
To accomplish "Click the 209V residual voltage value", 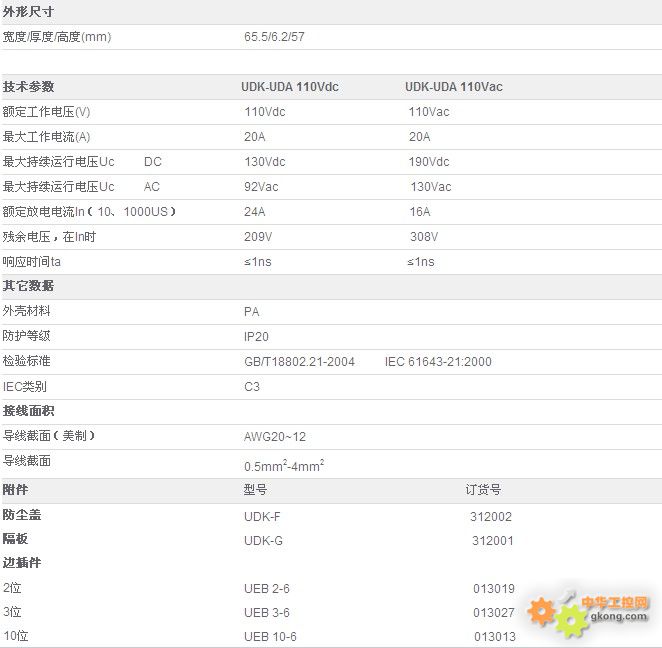I will [258, 237].
